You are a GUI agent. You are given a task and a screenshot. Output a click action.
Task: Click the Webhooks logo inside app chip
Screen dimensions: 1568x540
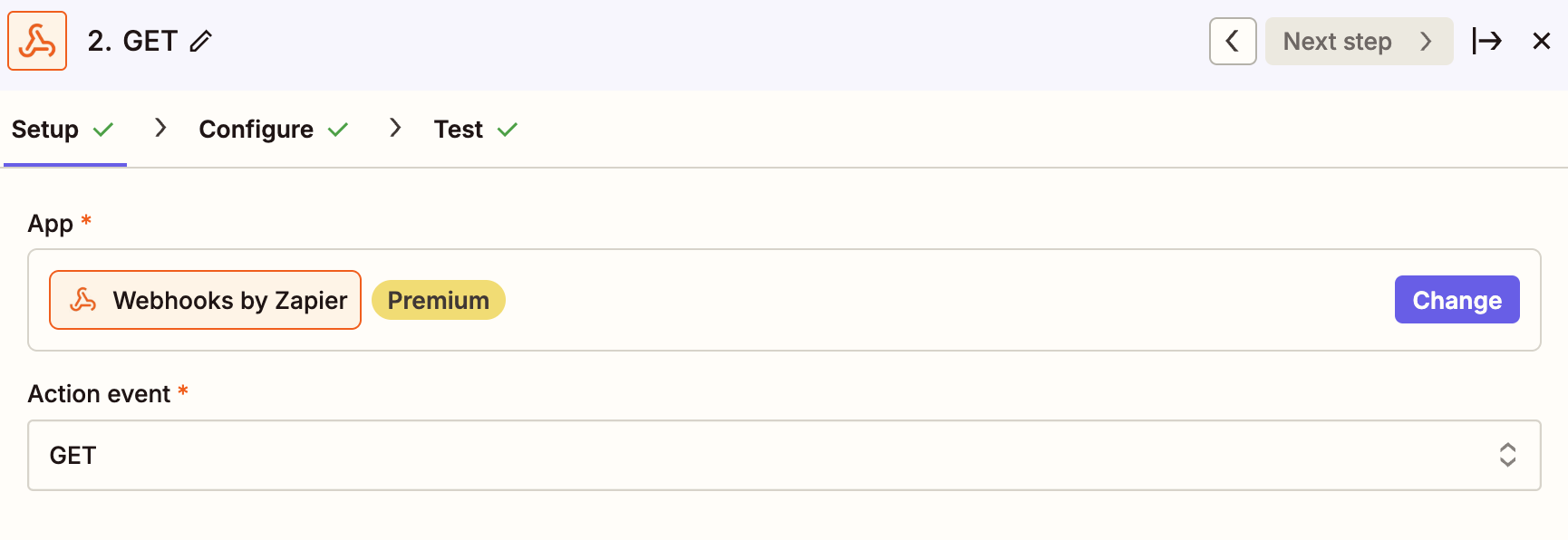click(x=83, y=300)
